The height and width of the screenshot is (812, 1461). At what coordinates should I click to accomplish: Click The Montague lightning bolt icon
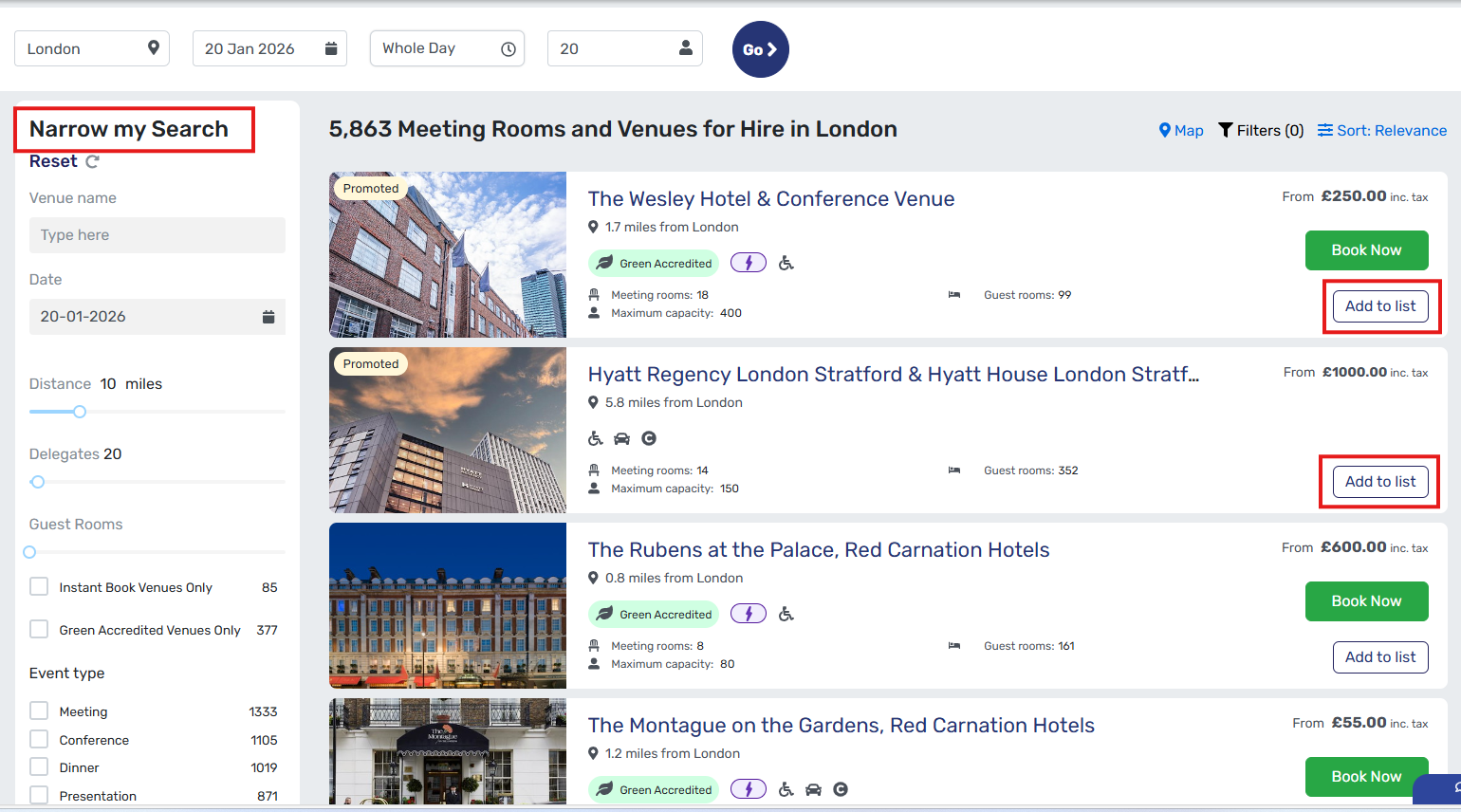coord(749,789)
